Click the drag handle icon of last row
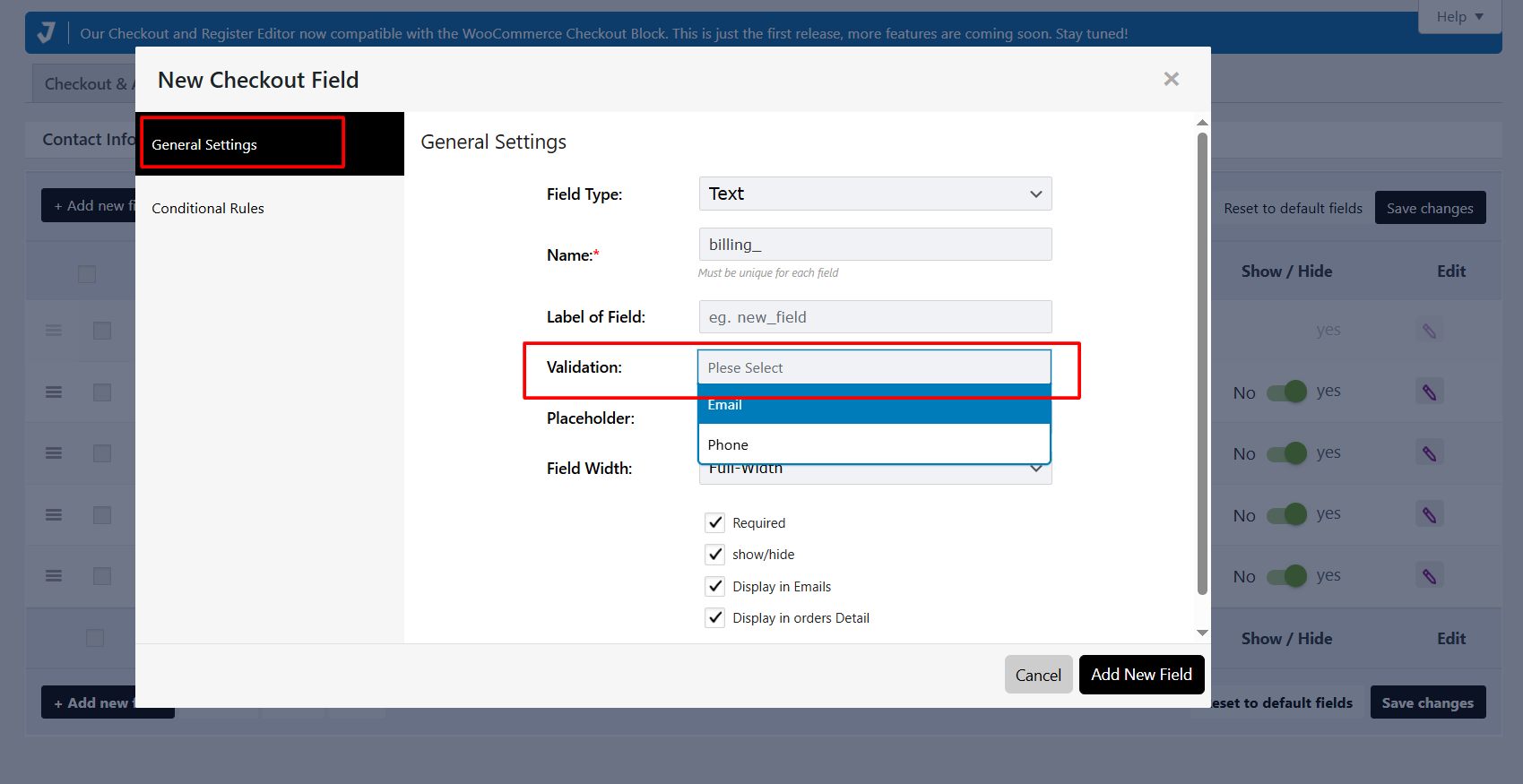 click(x=54, y=576)
